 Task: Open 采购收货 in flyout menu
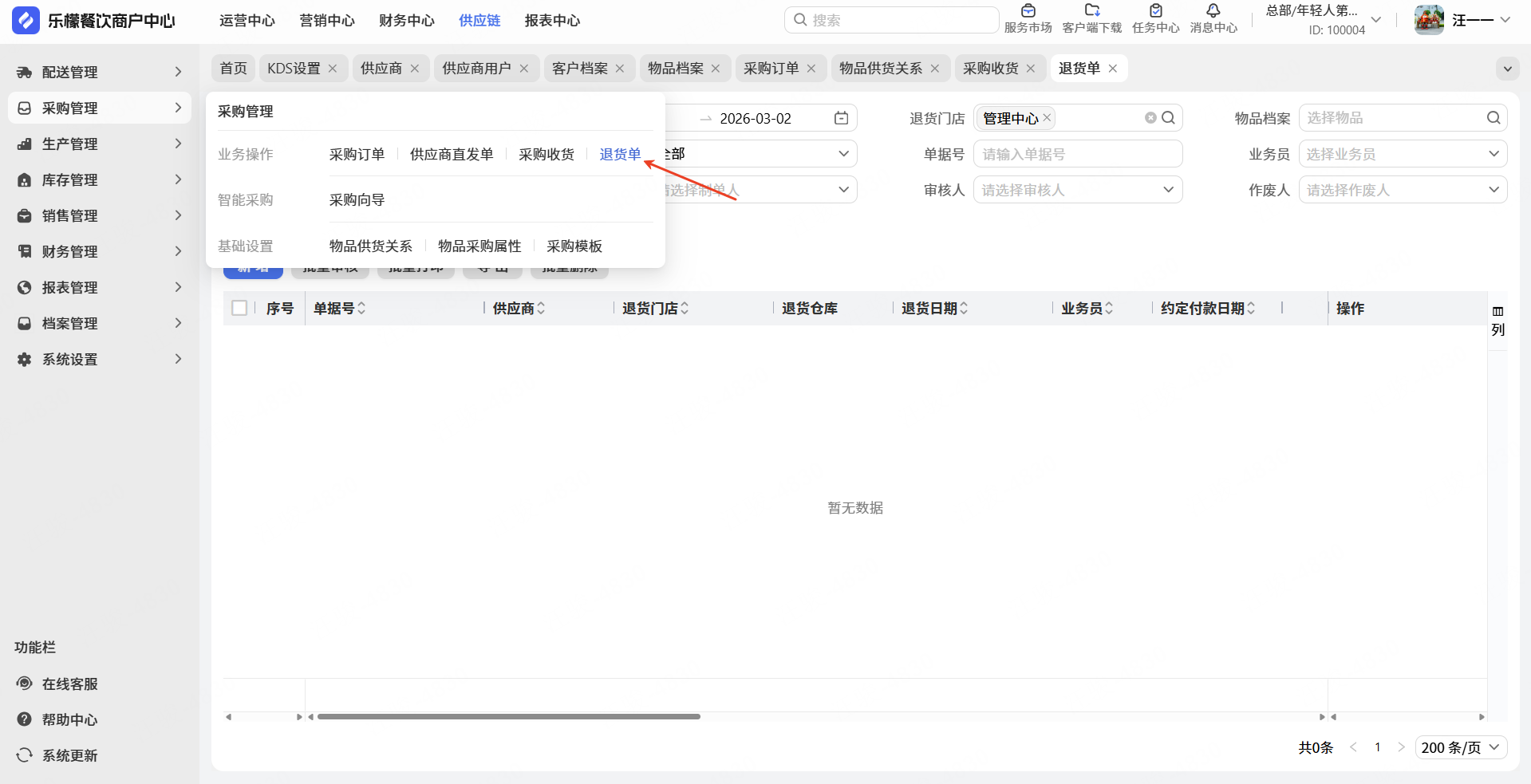point(547,155)
